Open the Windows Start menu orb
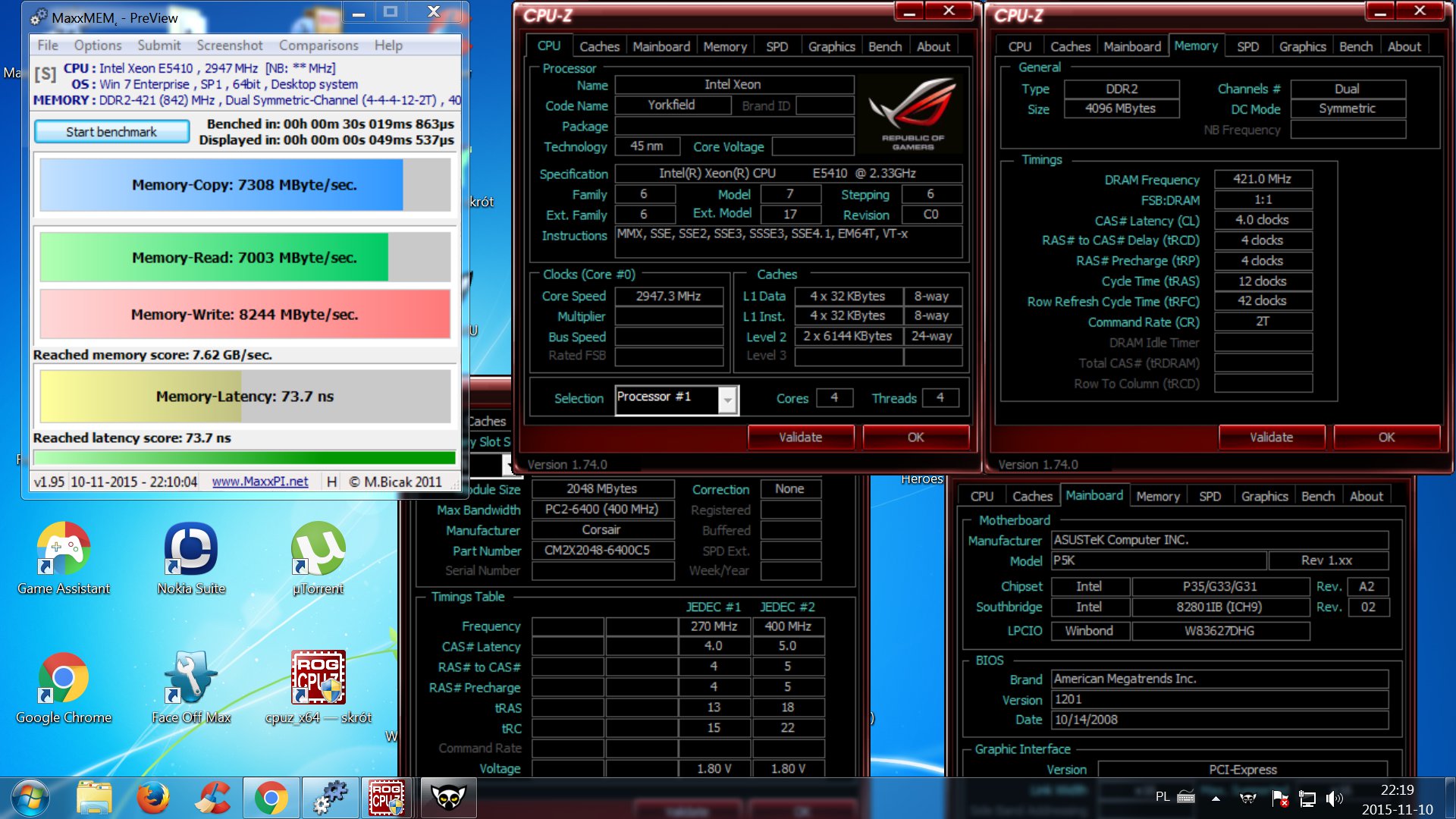Screen dimensions: 1456x819 coord(30,799)
